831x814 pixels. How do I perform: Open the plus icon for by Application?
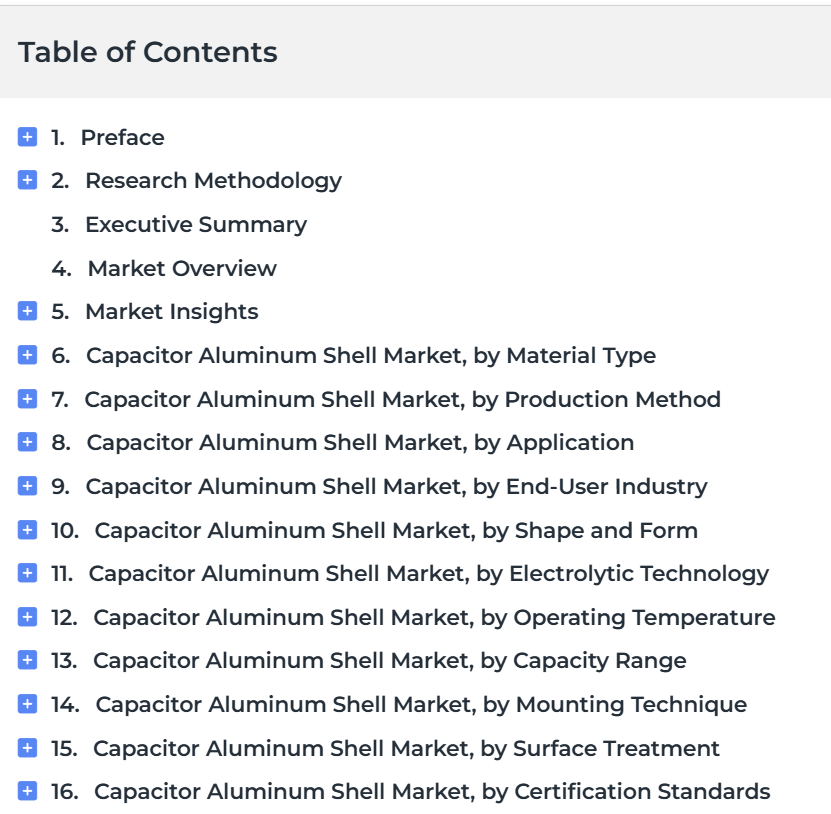point(28,442)
